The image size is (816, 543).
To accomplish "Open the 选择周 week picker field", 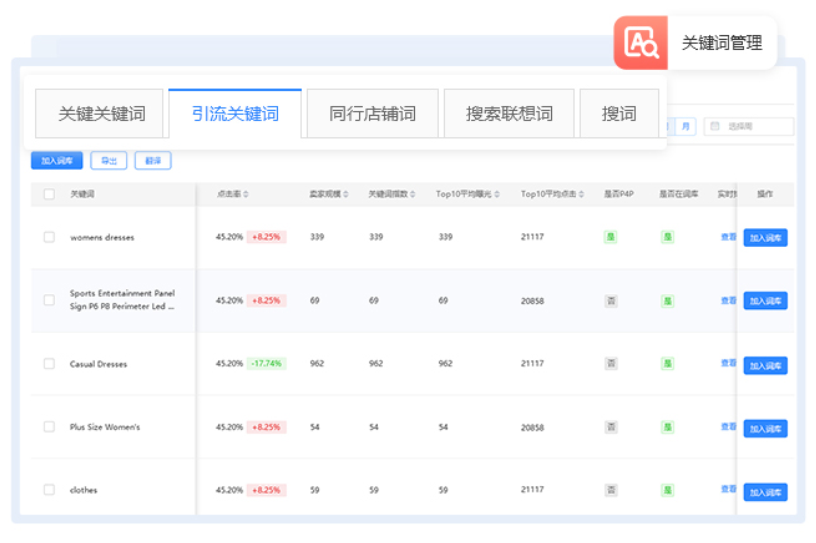I will click(749, 126).
